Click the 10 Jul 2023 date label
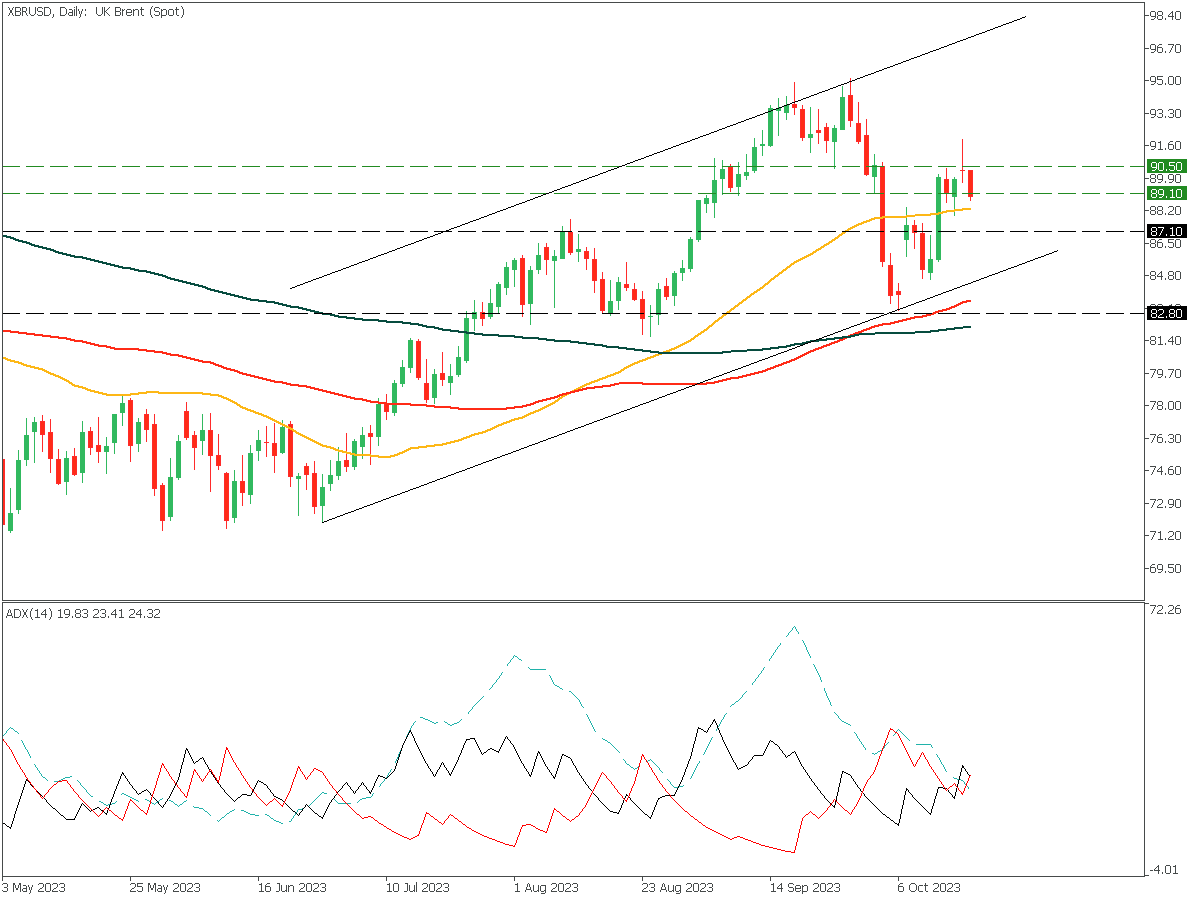This screenshot has width=1200, height=900. 417,887
